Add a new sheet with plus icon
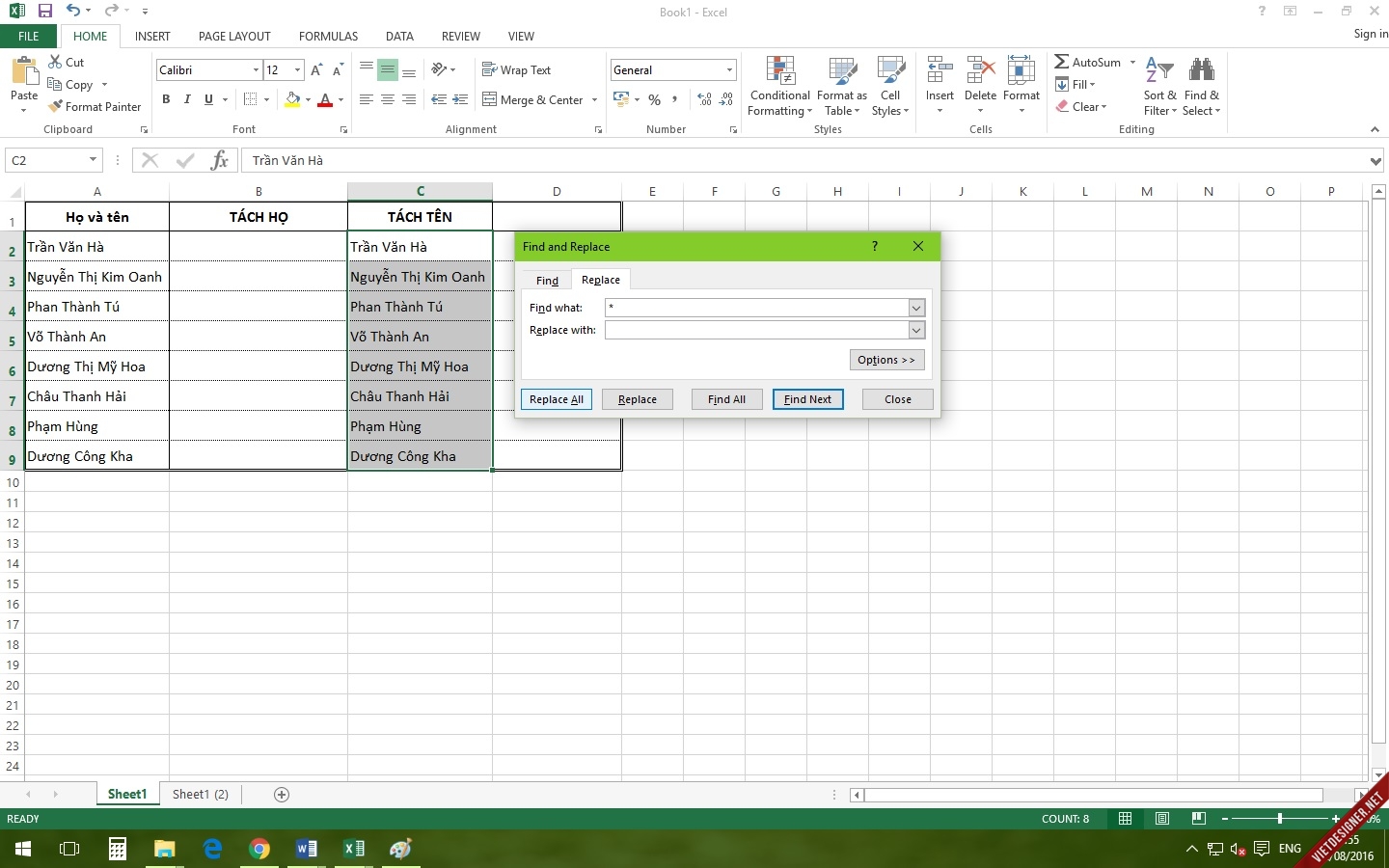The image size is (1389, 868). (282, 795)
